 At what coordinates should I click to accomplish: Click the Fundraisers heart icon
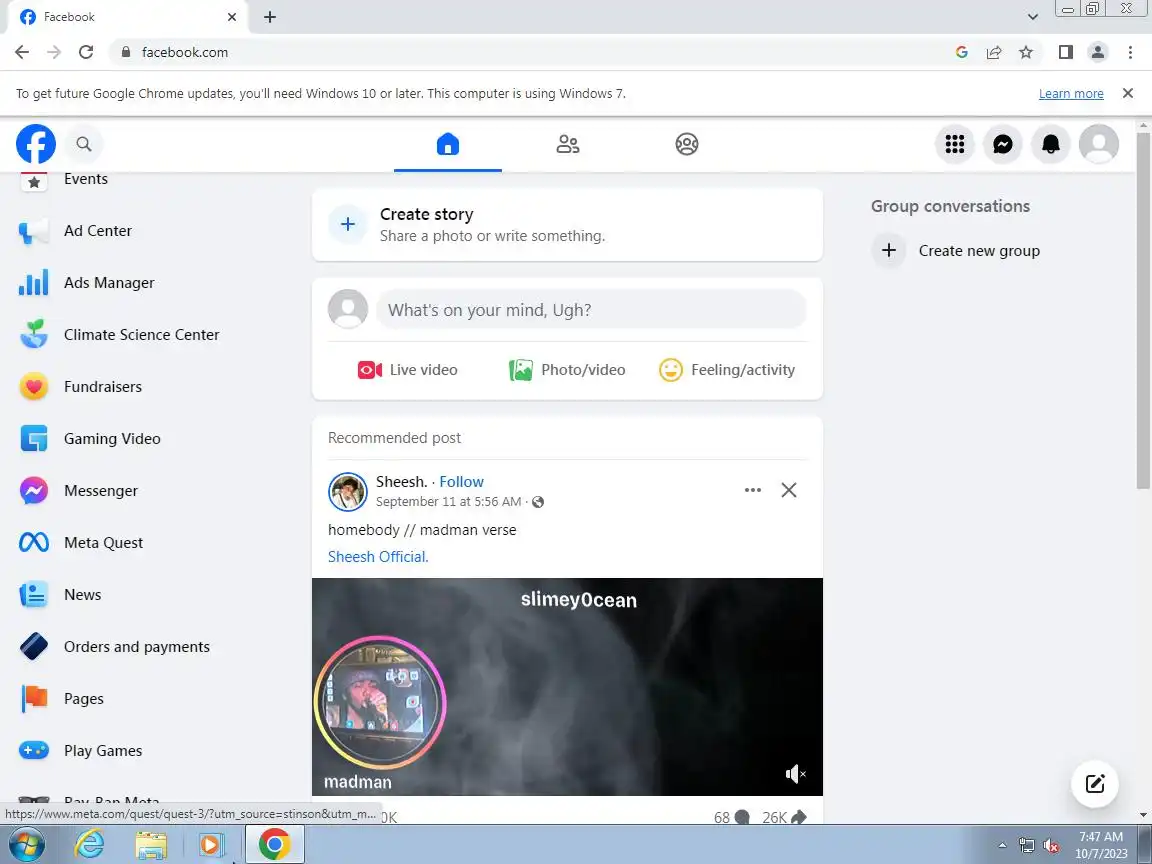click(33, 386)
